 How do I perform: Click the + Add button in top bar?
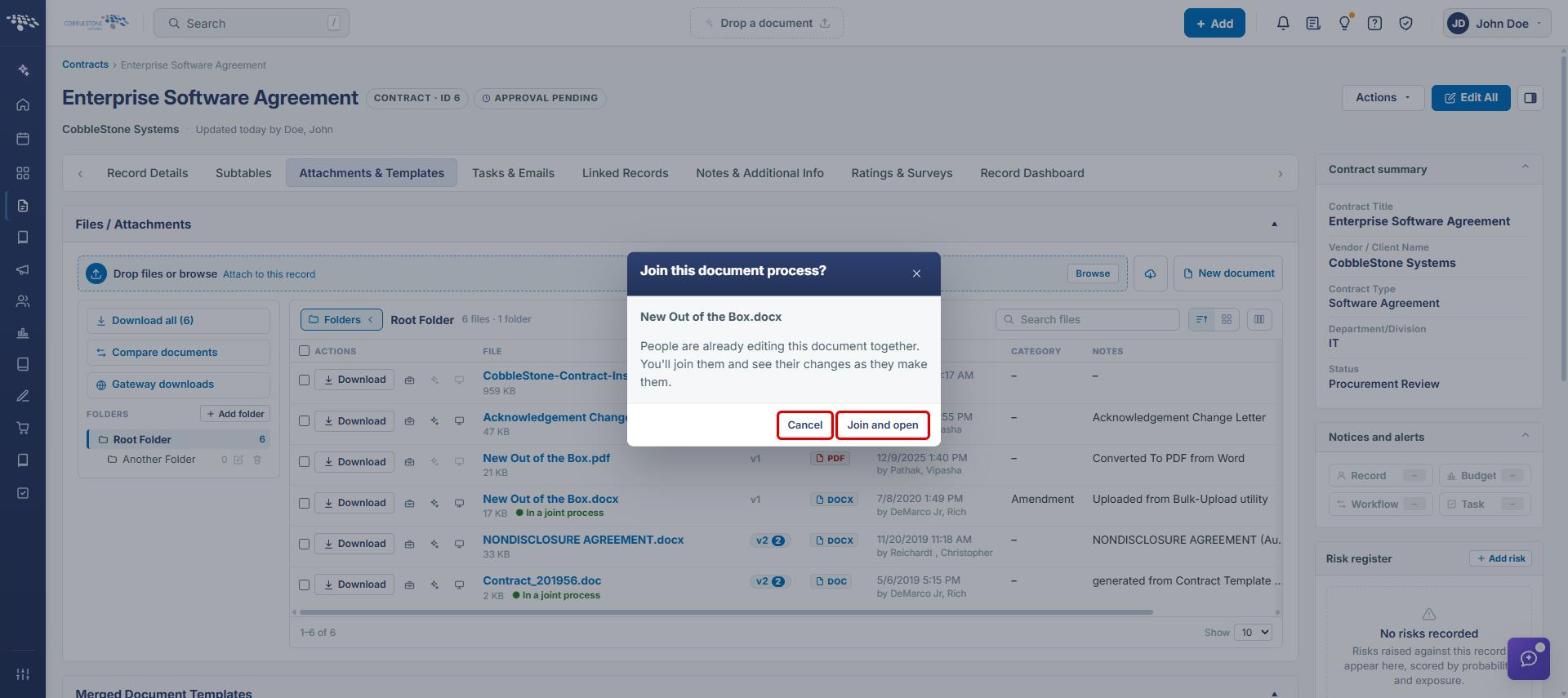1214,23
